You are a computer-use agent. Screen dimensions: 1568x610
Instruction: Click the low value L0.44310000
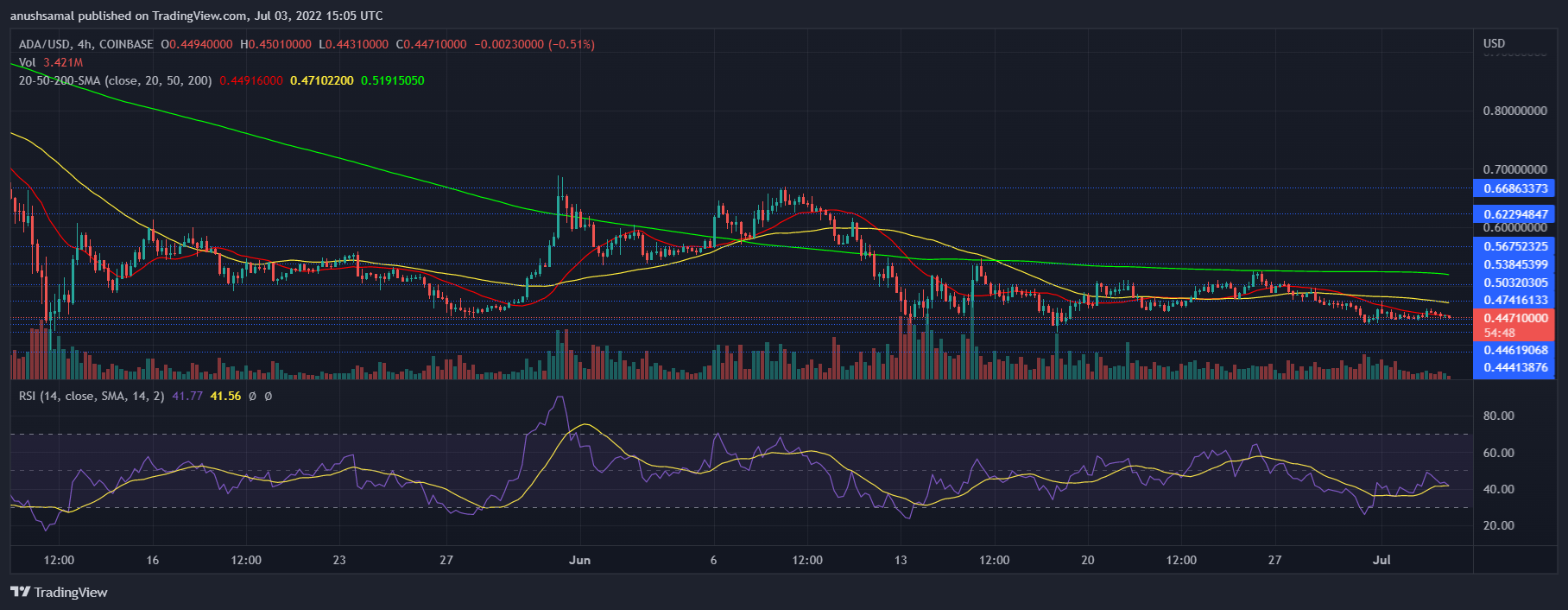pyautogui.click(x=354, y=44)
